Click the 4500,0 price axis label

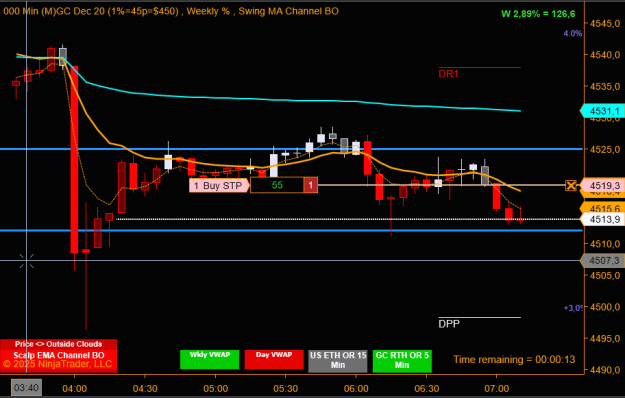coord(605,307)
